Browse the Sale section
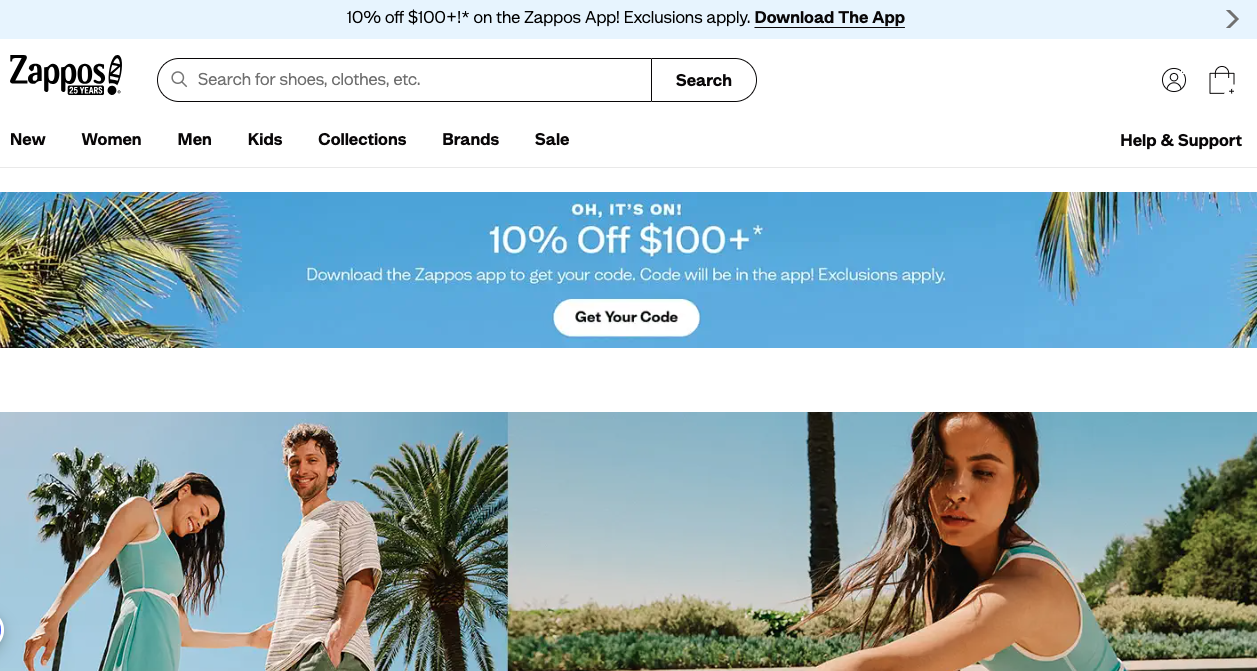Screen dimensions: 1257x671 point(552,140)
